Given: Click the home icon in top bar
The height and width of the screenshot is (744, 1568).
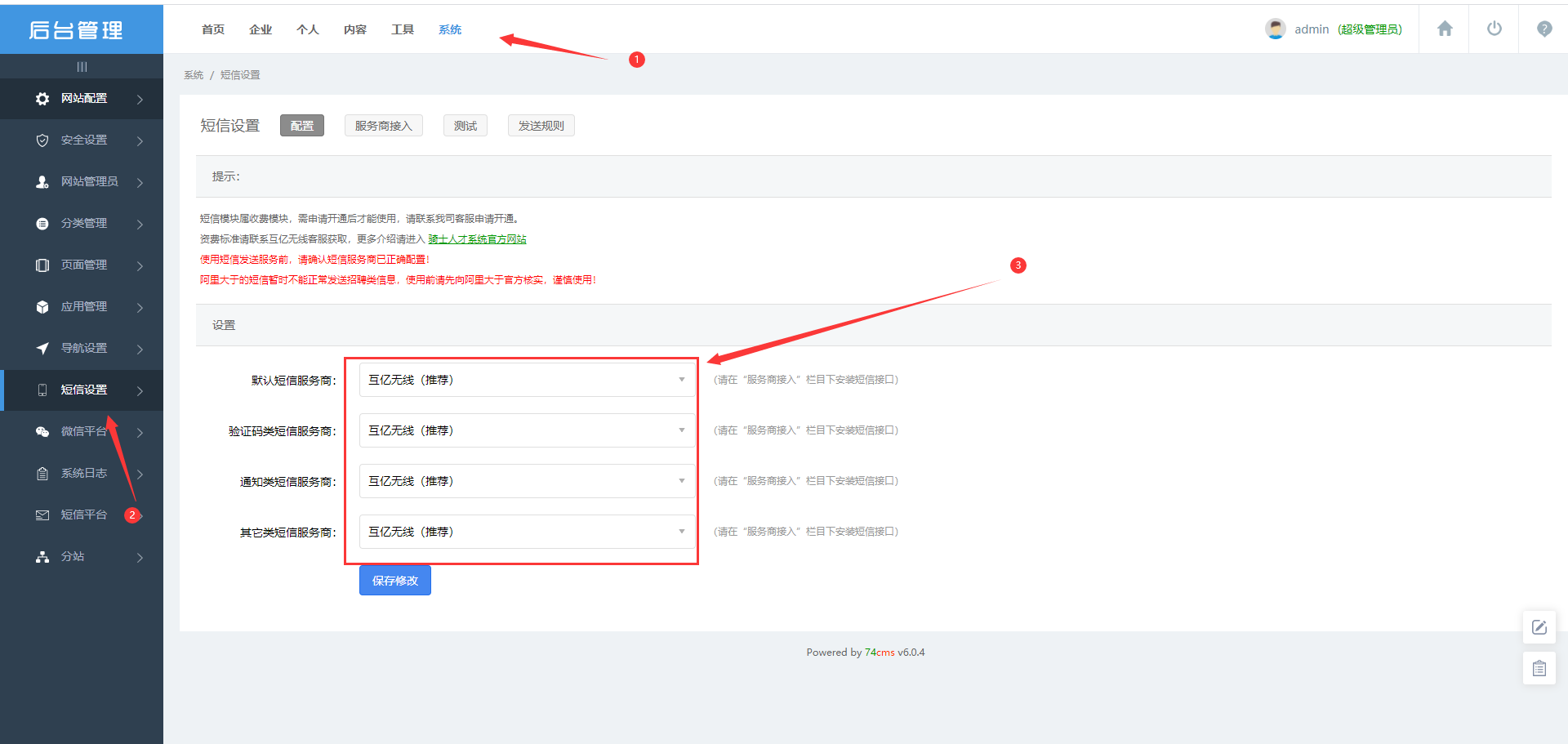Looking at the screenshot, I should coord(1444,29).
